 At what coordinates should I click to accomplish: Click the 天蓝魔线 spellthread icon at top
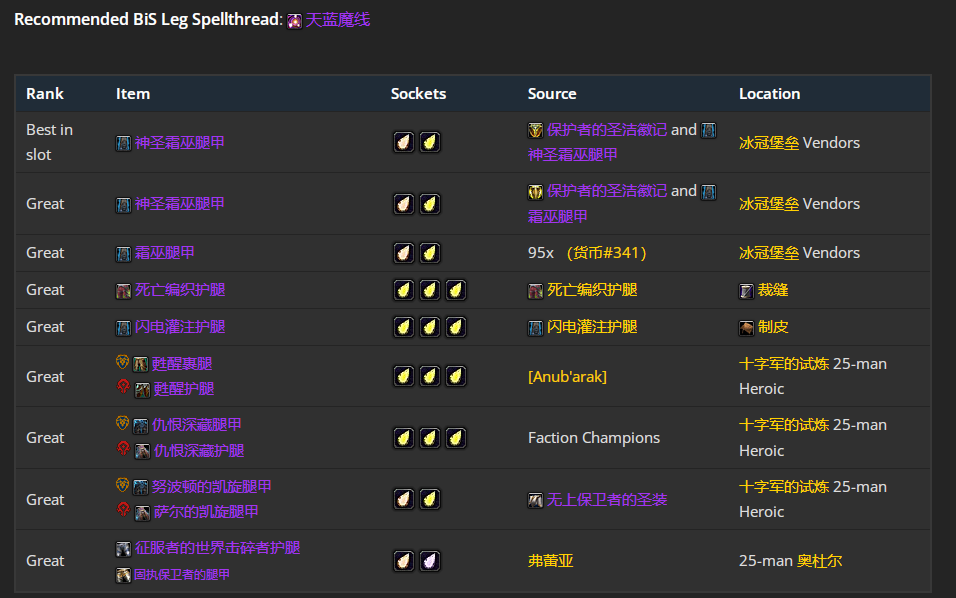294,19
